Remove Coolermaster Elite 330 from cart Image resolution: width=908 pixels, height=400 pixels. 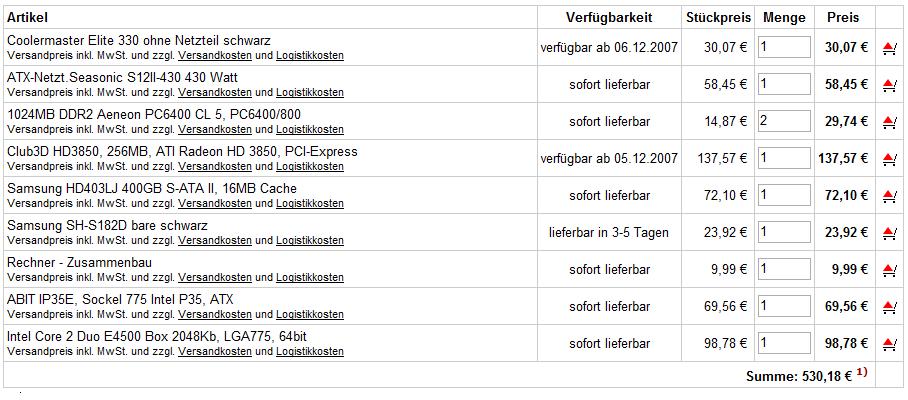pyautogui.click(x=889, y=48)
